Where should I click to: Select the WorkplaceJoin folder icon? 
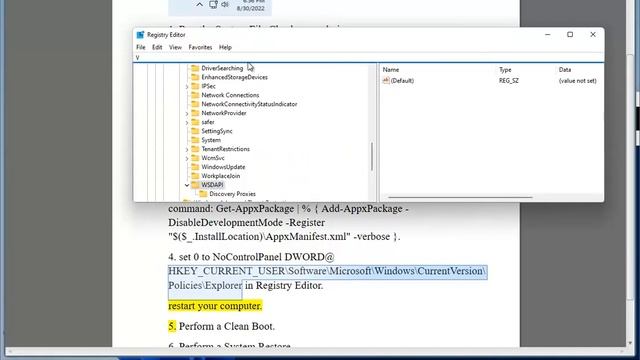coord(195,176)
